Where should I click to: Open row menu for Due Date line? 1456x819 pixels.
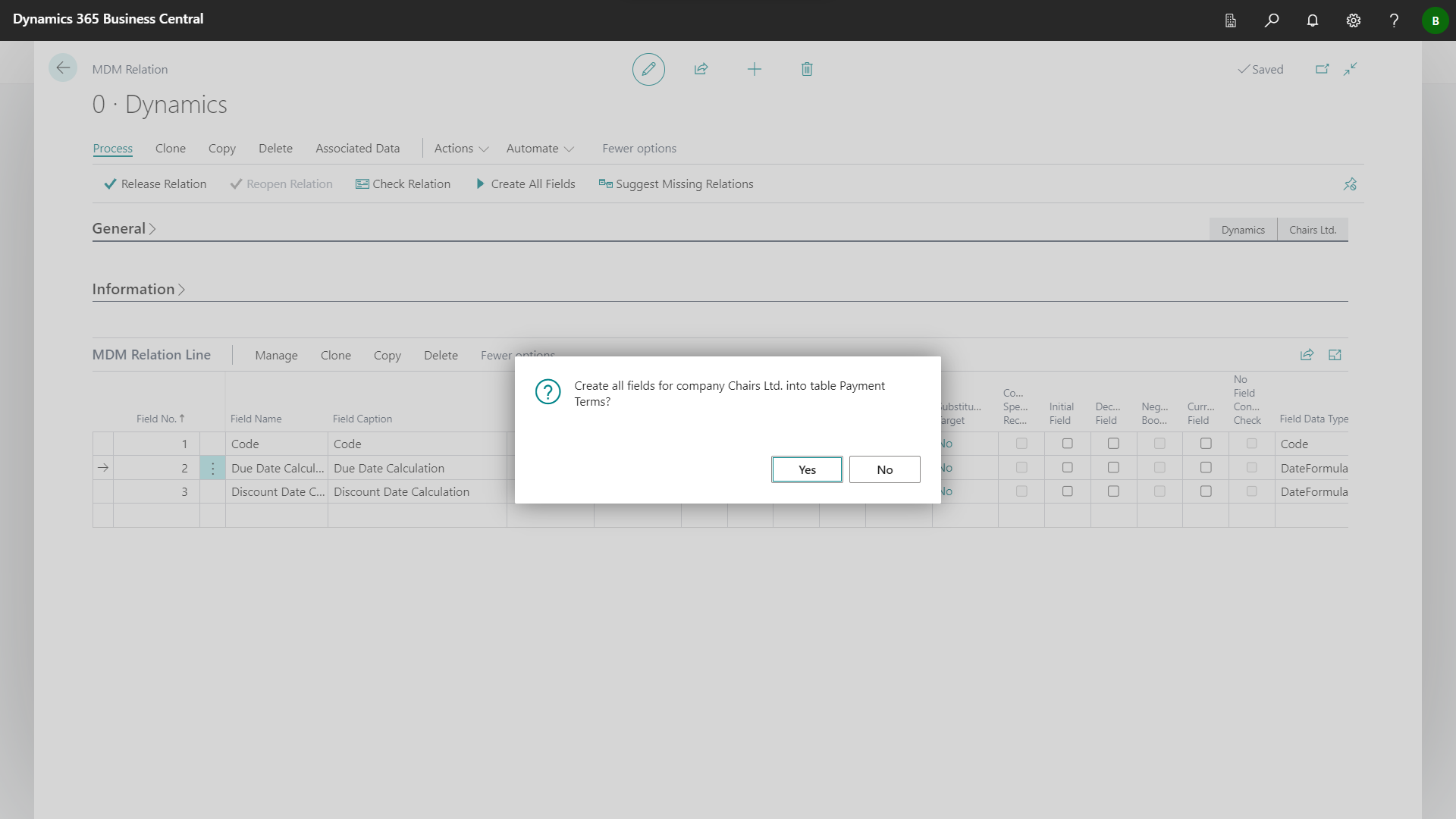click(212, 469)
